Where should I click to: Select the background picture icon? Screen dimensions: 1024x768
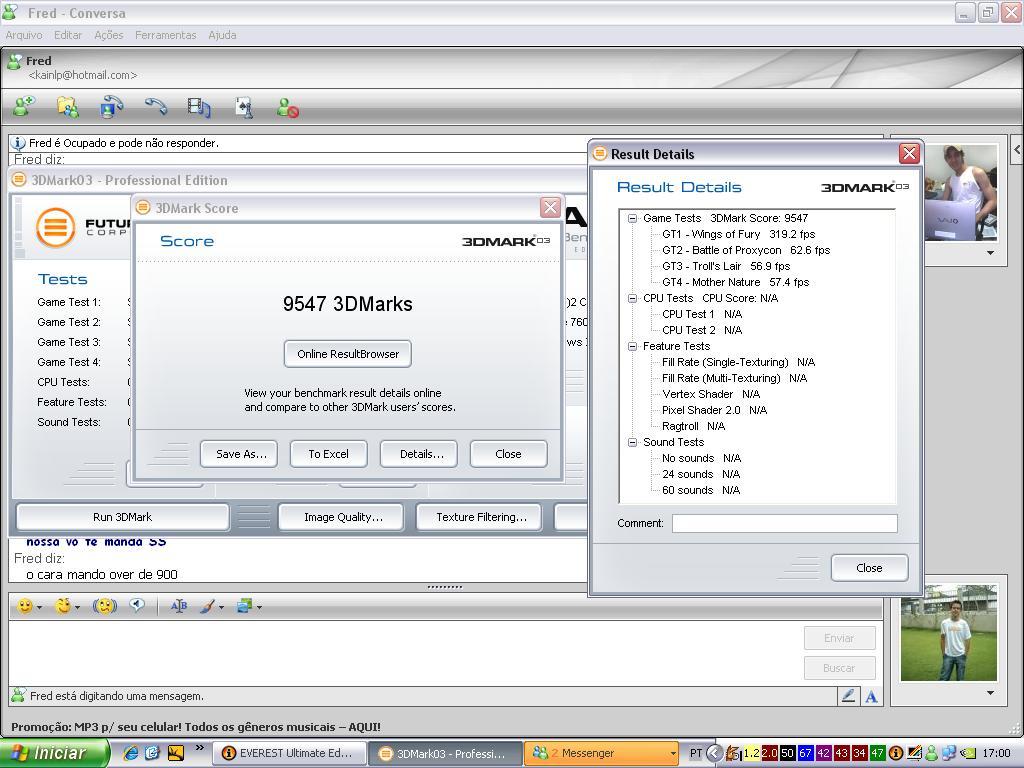click(245, 606)
